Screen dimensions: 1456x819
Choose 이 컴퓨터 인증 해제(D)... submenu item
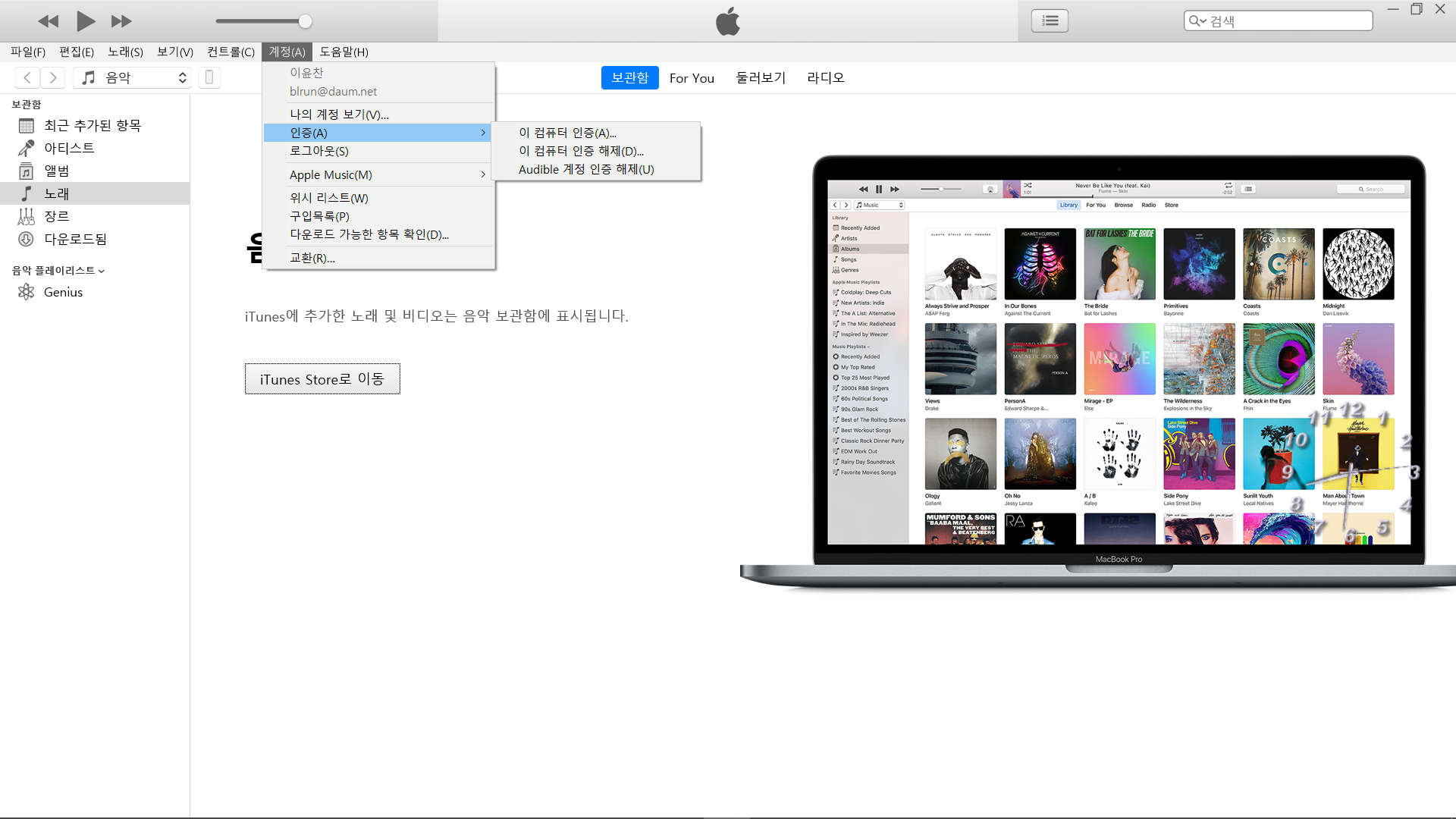point(596,151)
